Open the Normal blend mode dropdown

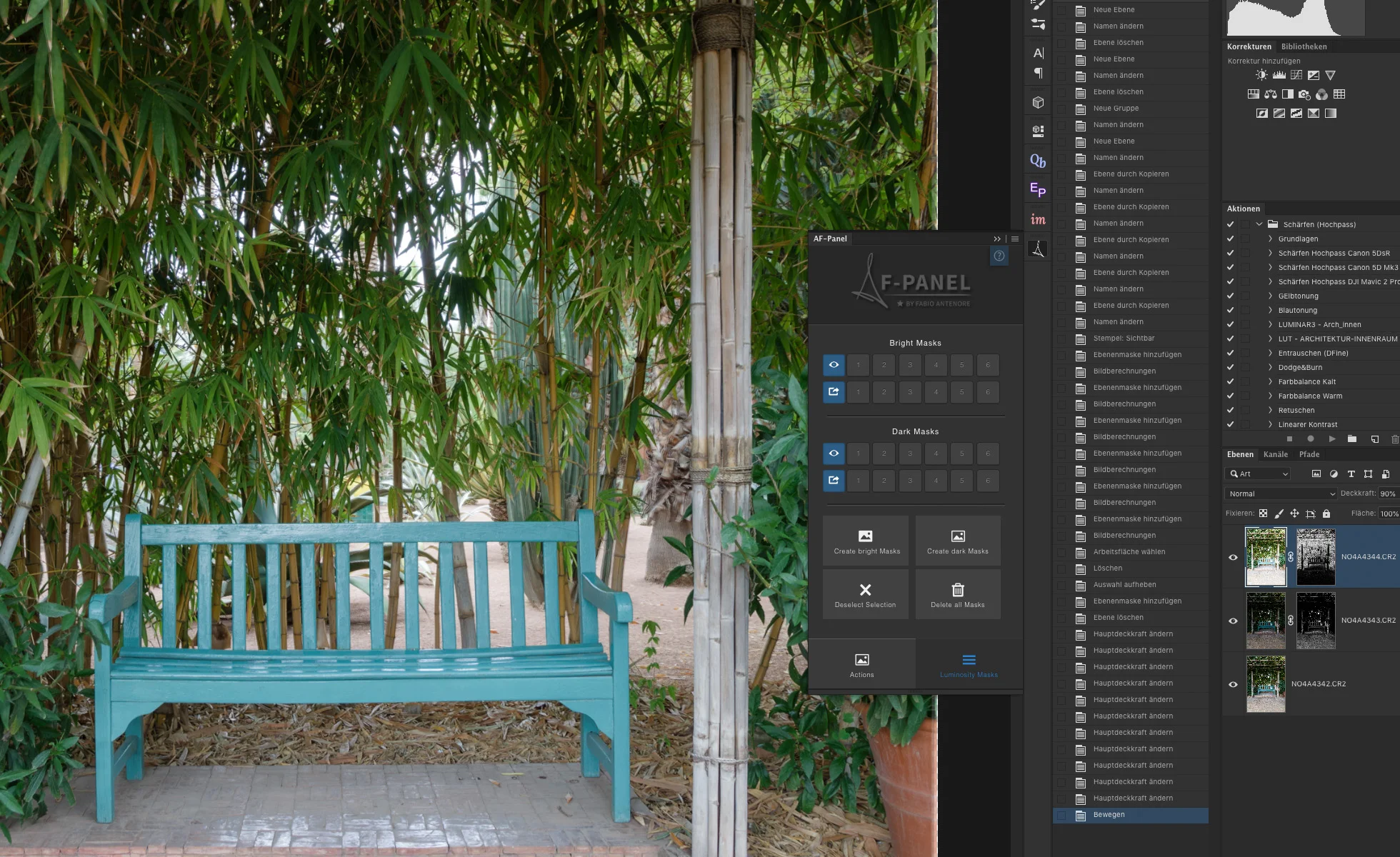click(x=1281, y=493)
